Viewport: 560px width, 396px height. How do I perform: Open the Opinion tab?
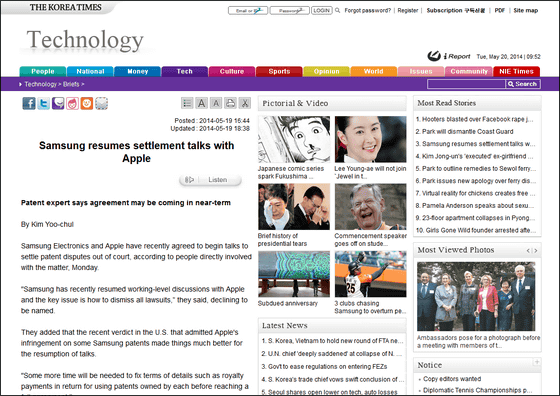(x=326, y=71)
